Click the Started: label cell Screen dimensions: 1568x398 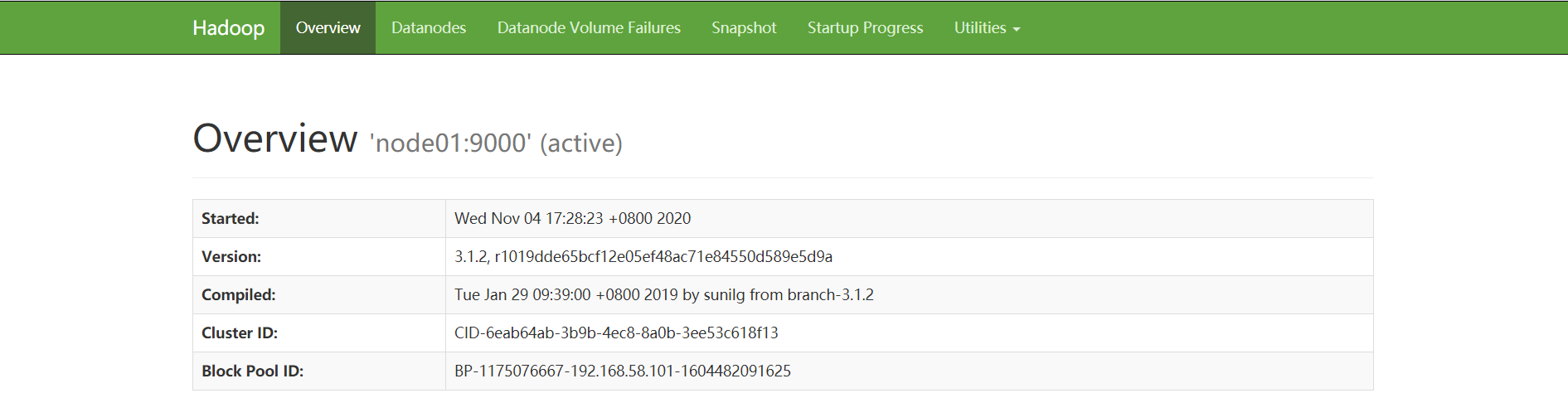click(x=319, y=218)
